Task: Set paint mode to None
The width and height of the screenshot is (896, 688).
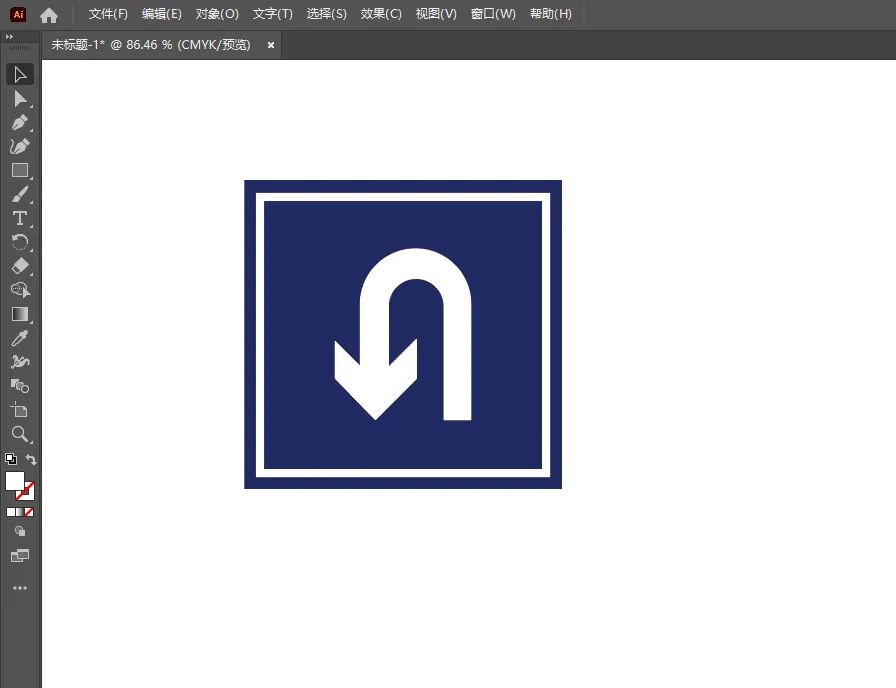Action: [29, 512]
